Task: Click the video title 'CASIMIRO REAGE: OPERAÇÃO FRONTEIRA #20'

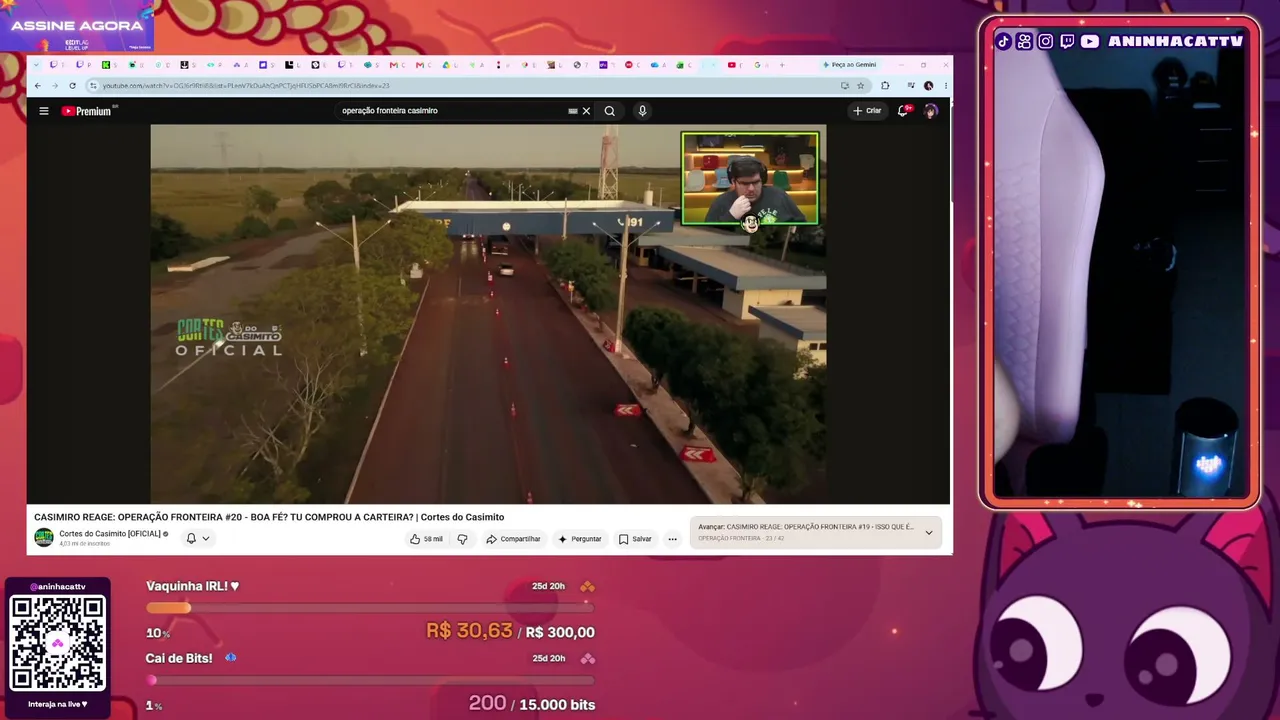Action: click(x=269, y=517)
